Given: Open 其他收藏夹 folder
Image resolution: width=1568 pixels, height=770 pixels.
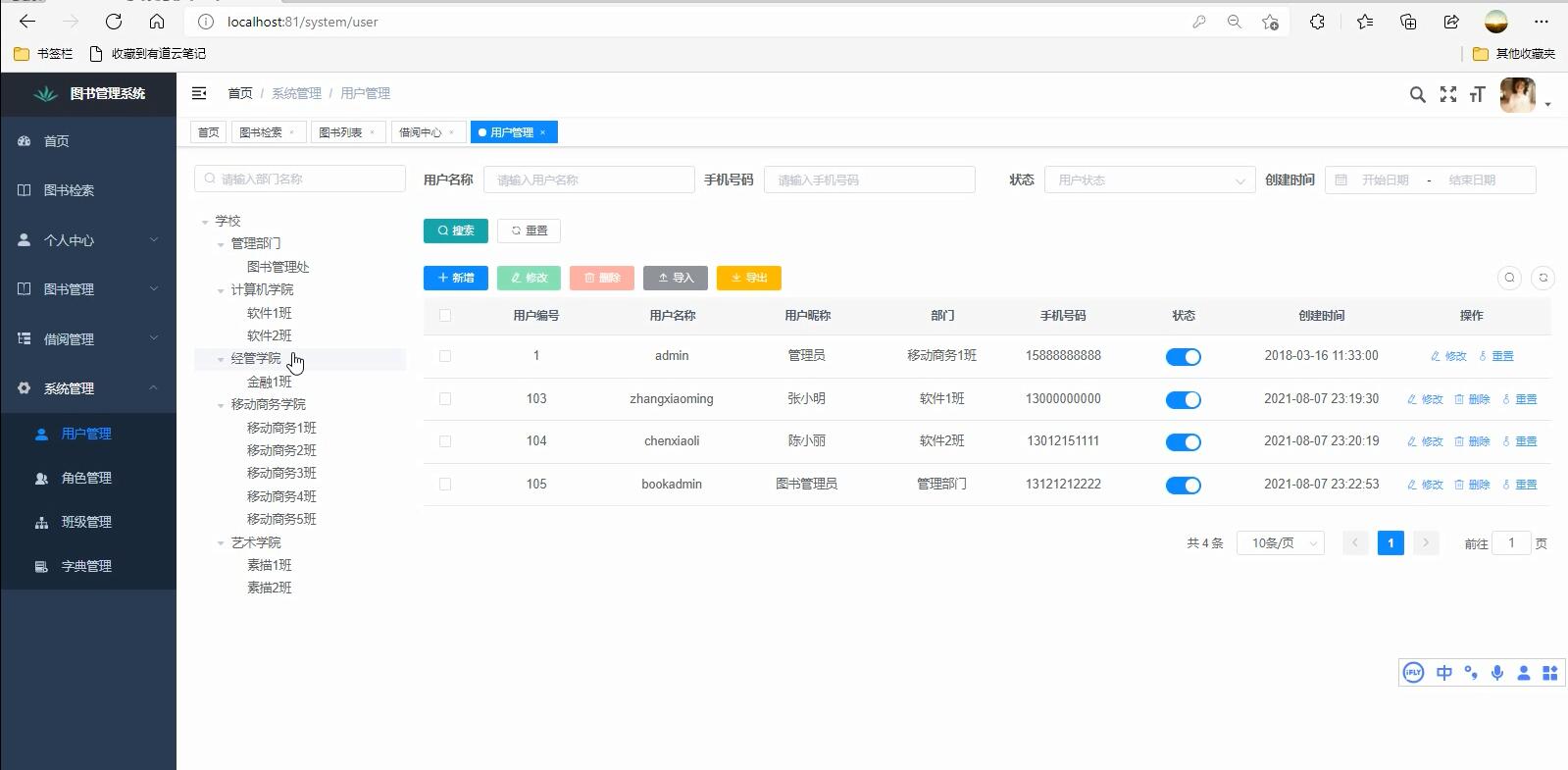Looking at the screenshot, I should 1514,53.
